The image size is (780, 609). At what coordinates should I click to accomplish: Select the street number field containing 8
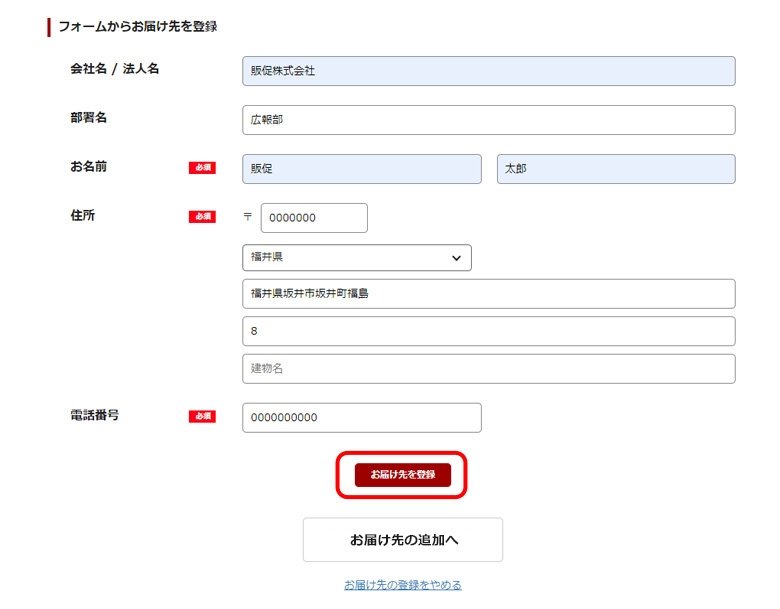pos(488,331)
